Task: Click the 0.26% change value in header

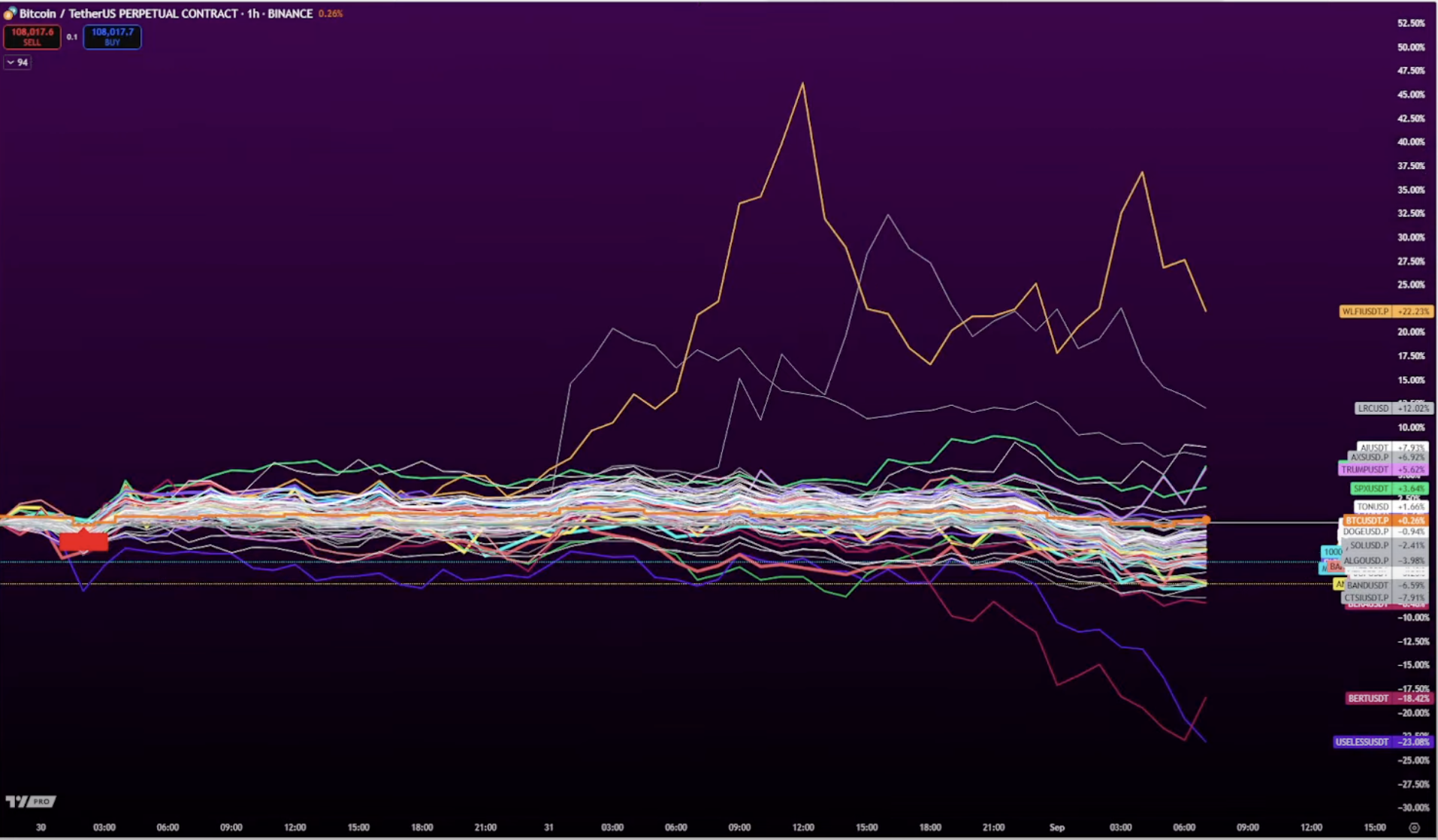Action: pos(331,14)
